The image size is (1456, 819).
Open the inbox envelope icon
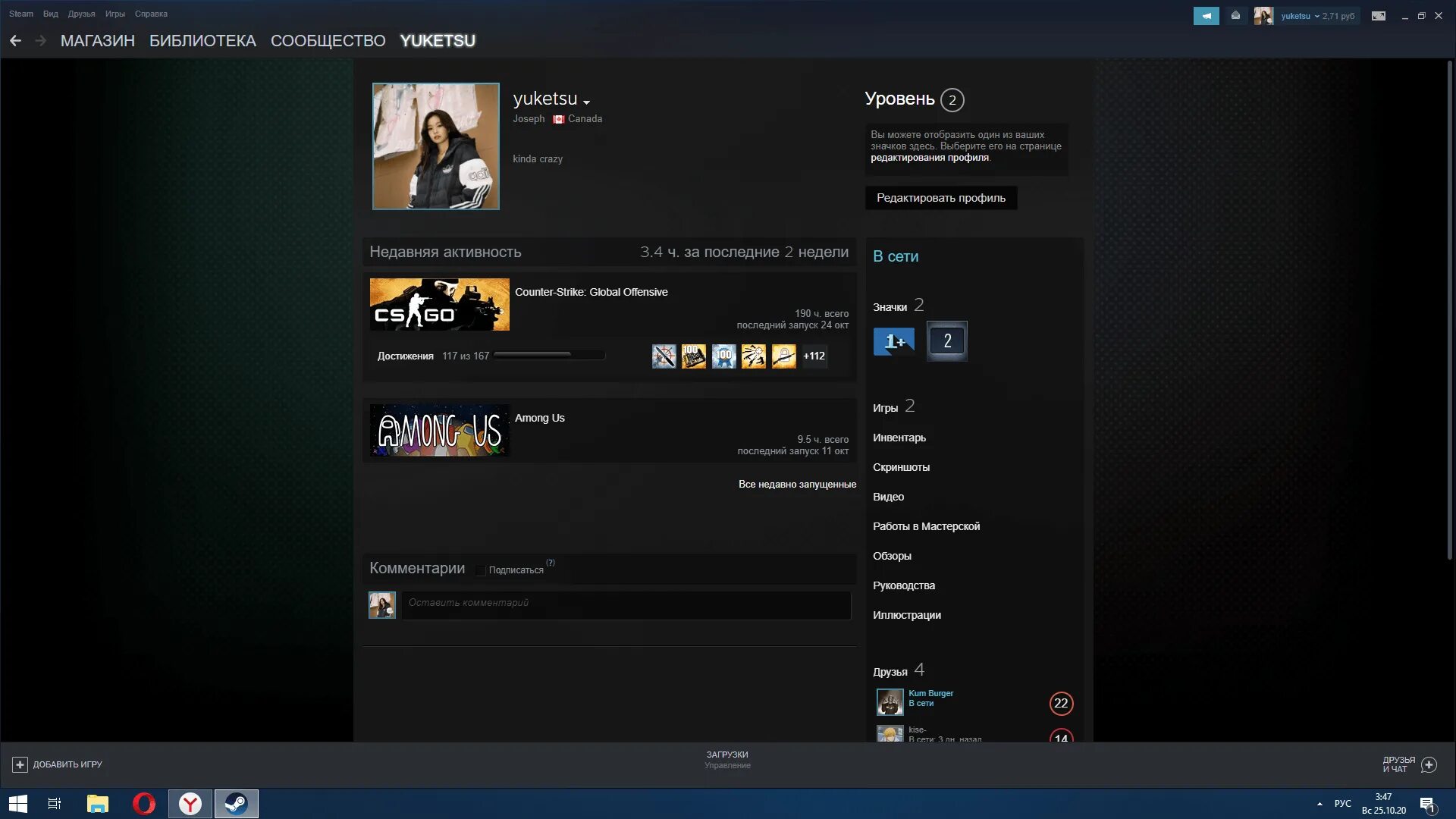[1235, 16]
